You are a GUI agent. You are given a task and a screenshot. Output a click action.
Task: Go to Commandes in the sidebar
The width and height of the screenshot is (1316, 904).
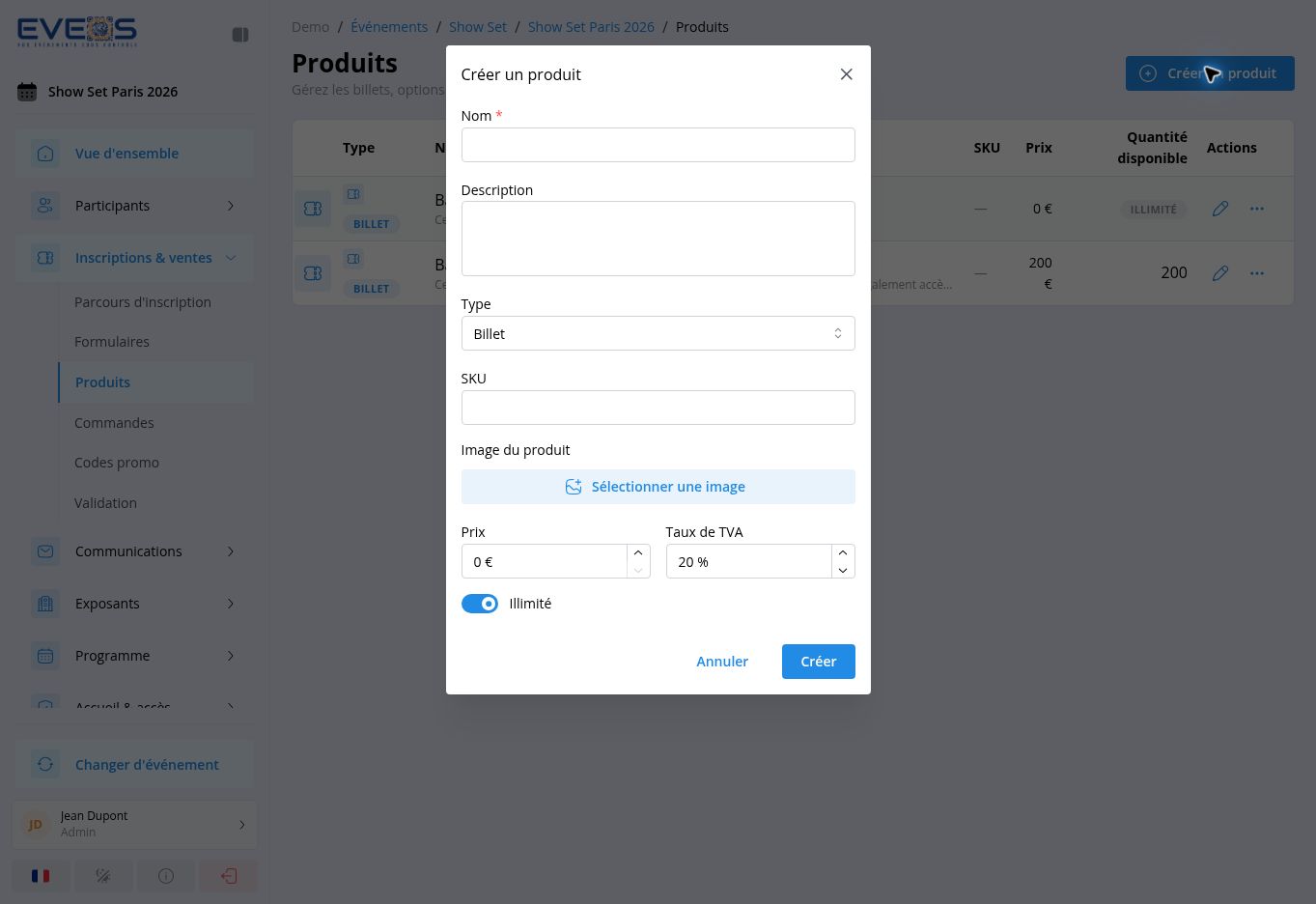(114, 423)
